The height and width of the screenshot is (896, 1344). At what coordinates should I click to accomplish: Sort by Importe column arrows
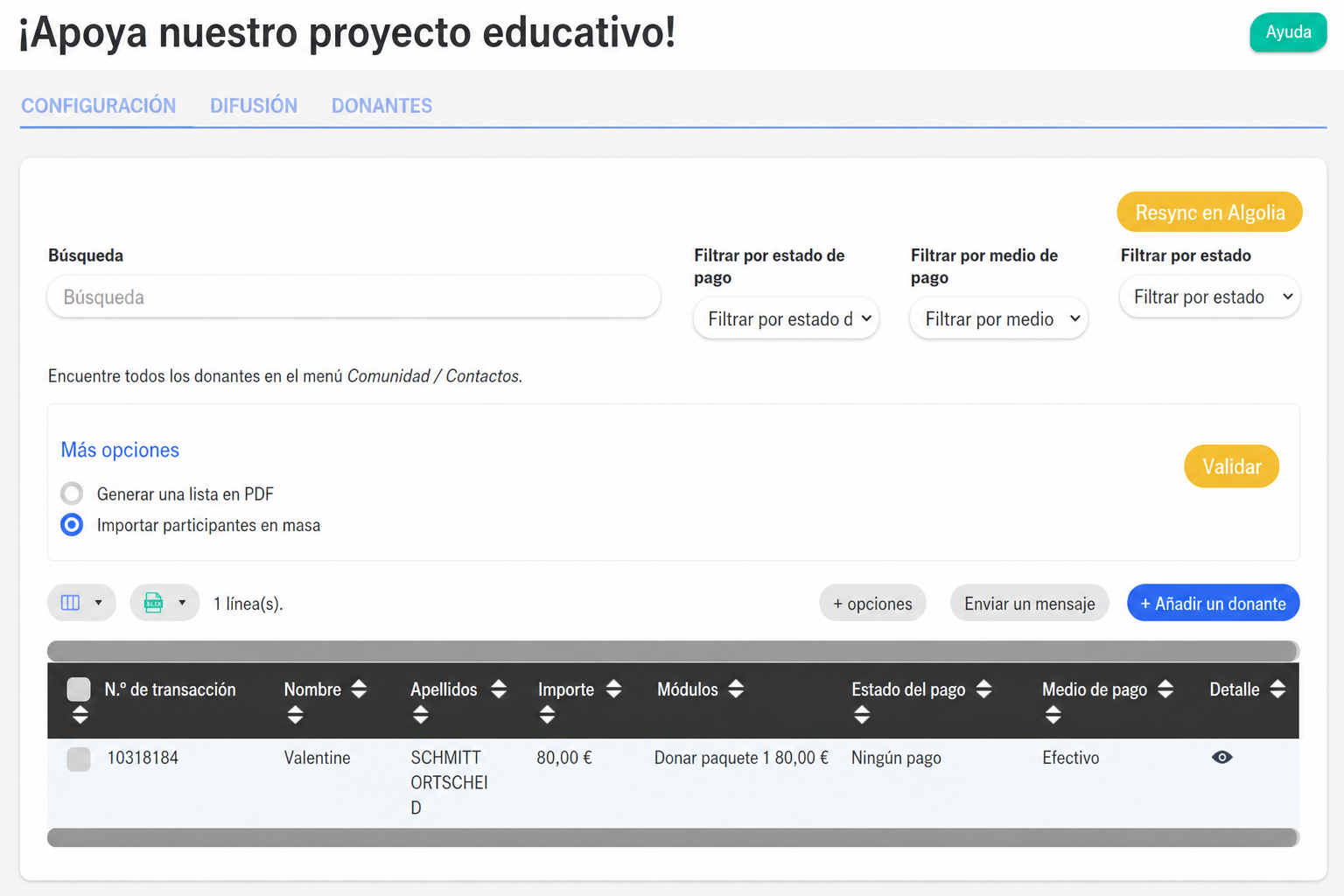[x=613, y=689]
